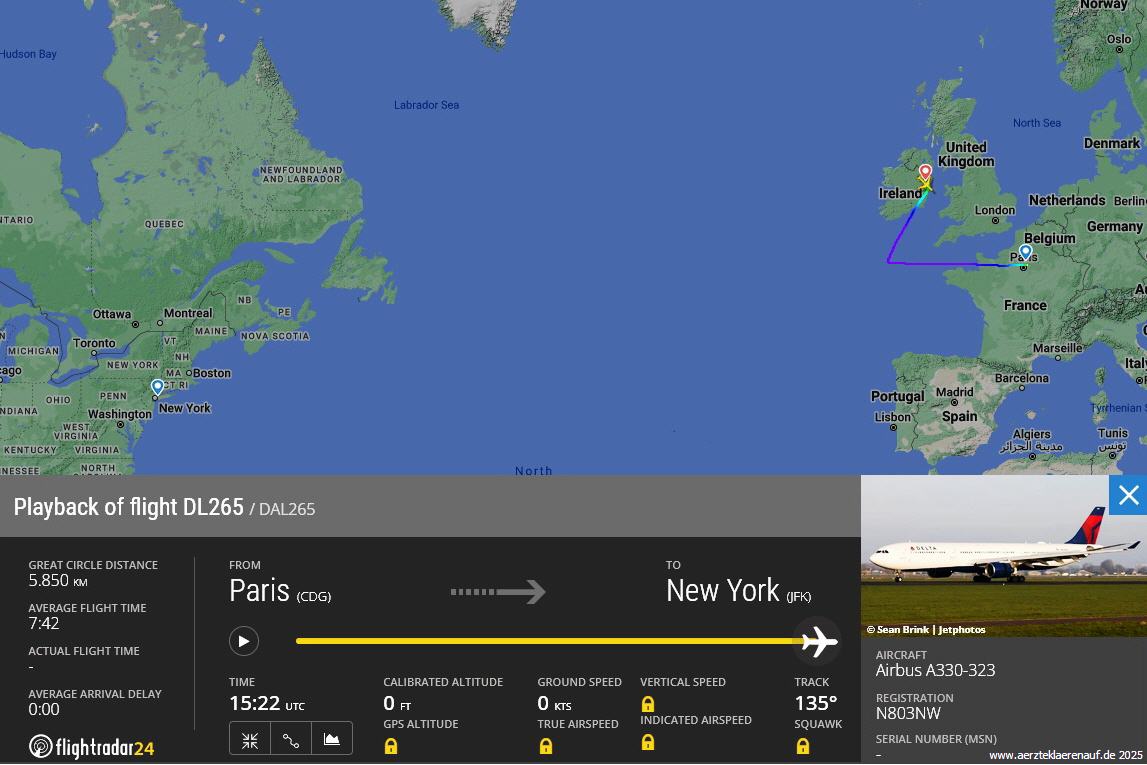Viewport: 1147px width, 765px height.
Task: Click registration N803NW
Action: (x=908, y=713)
